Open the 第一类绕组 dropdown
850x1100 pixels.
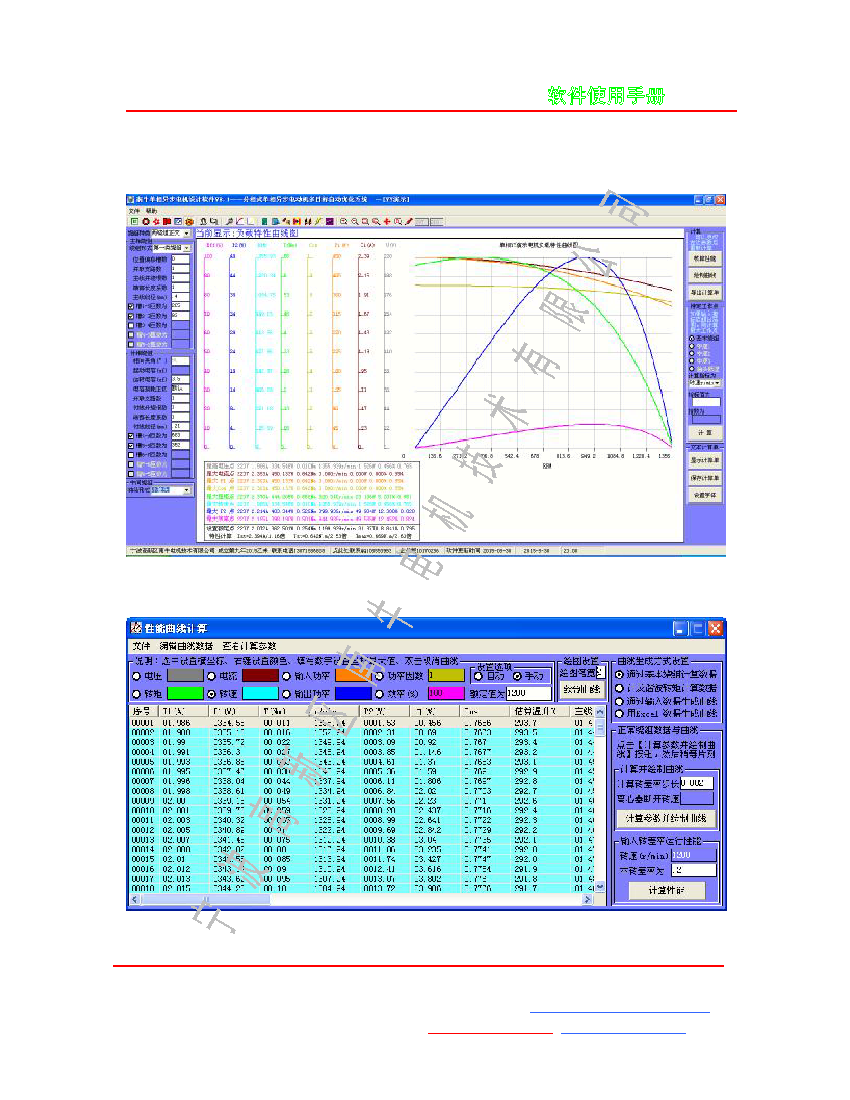[187, 248]
